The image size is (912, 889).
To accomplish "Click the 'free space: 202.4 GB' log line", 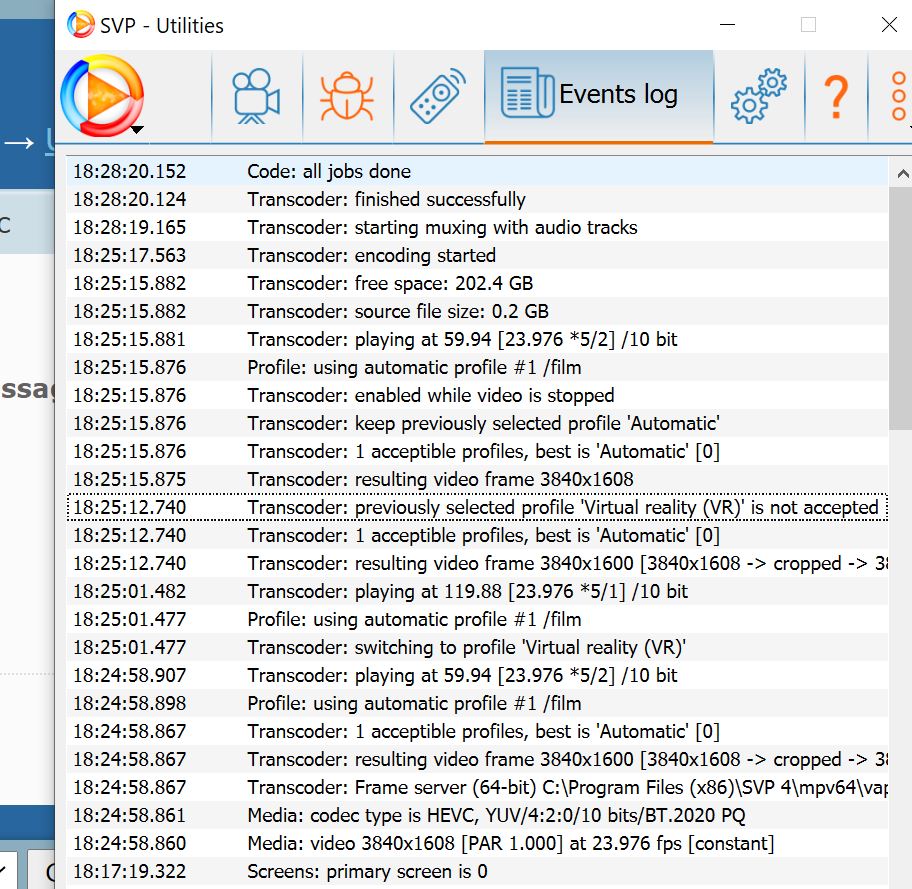I will [390, 284].
